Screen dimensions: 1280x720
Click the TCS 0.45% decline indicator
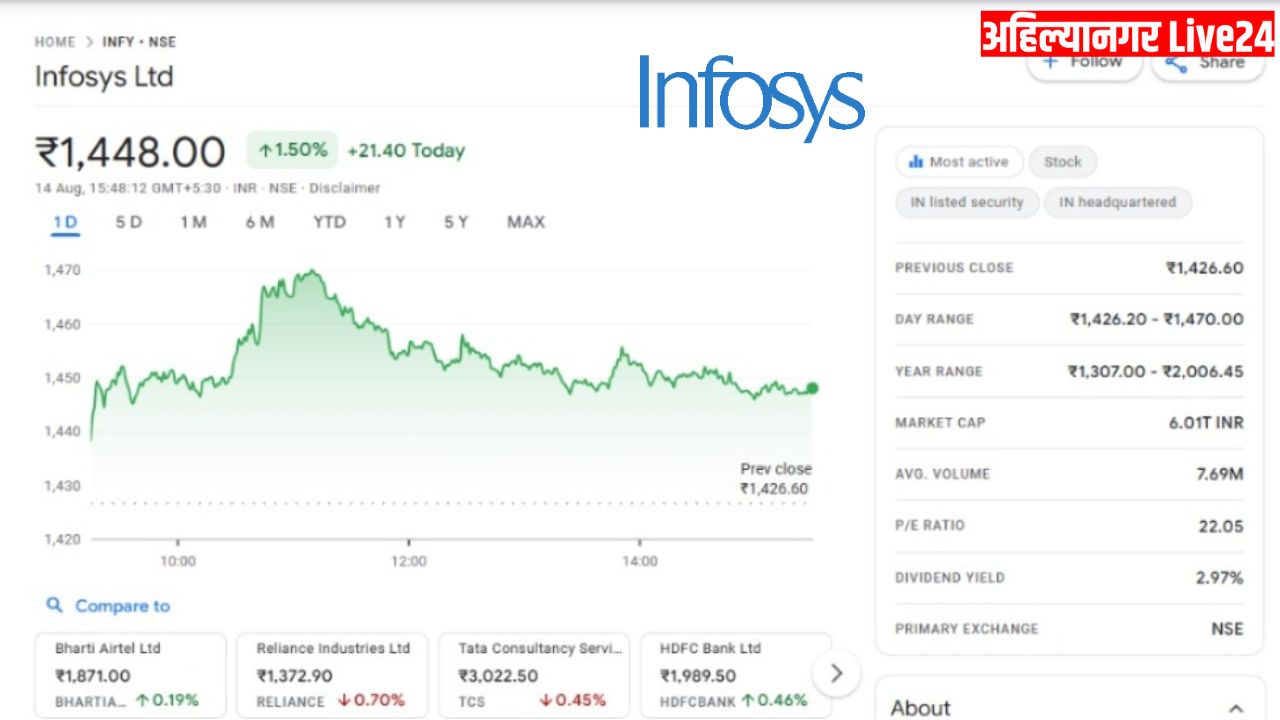pos(573,700)
